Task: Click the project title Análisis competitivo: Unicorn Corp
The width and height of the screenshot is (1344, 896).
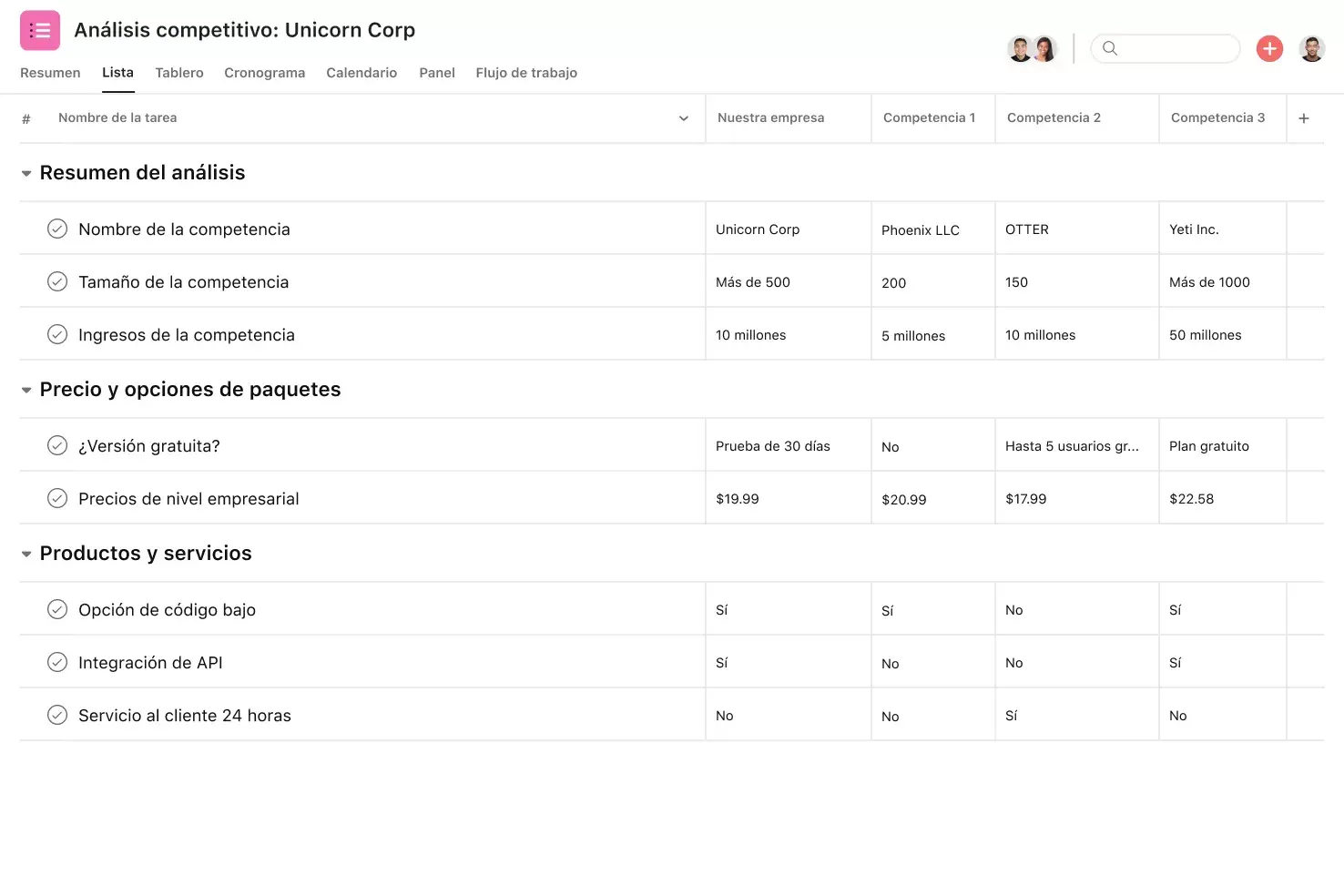Action: pos(244,30)
